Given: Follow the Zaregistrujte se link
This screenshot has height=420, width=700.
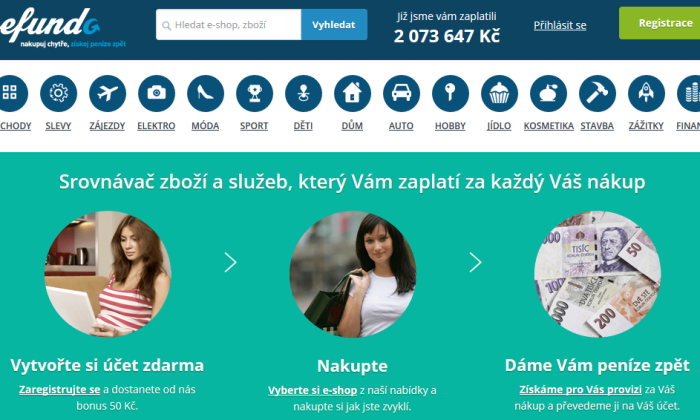Looking at the screenshot, I should pos(59,390).
